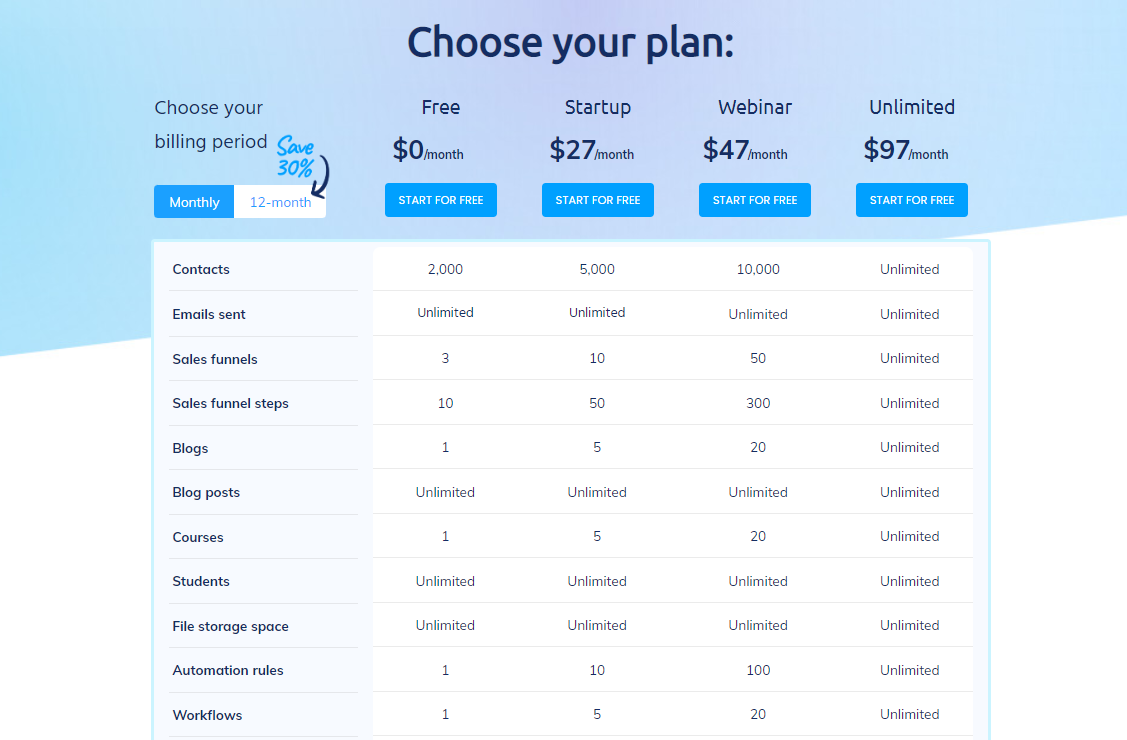Start For Free on the Startup plan
This screenshot has height=740, width=1127.
pos(597,200)
